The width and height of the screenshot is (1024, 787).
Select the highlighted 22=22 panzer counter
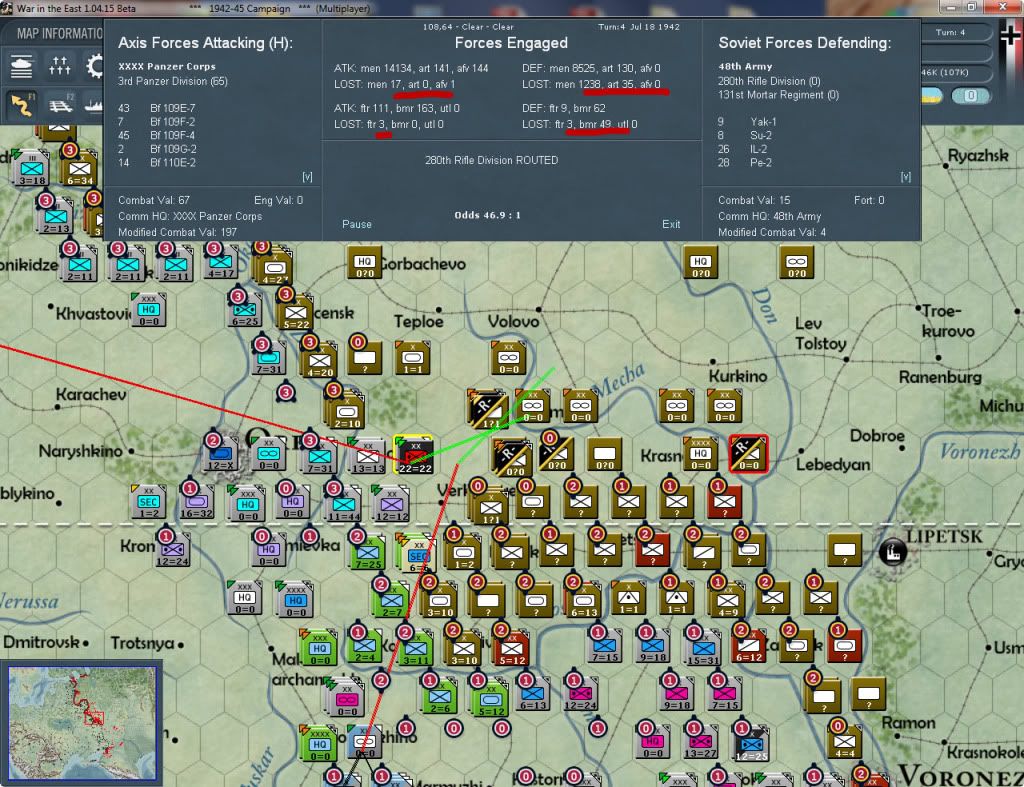[x=414, y=455]
